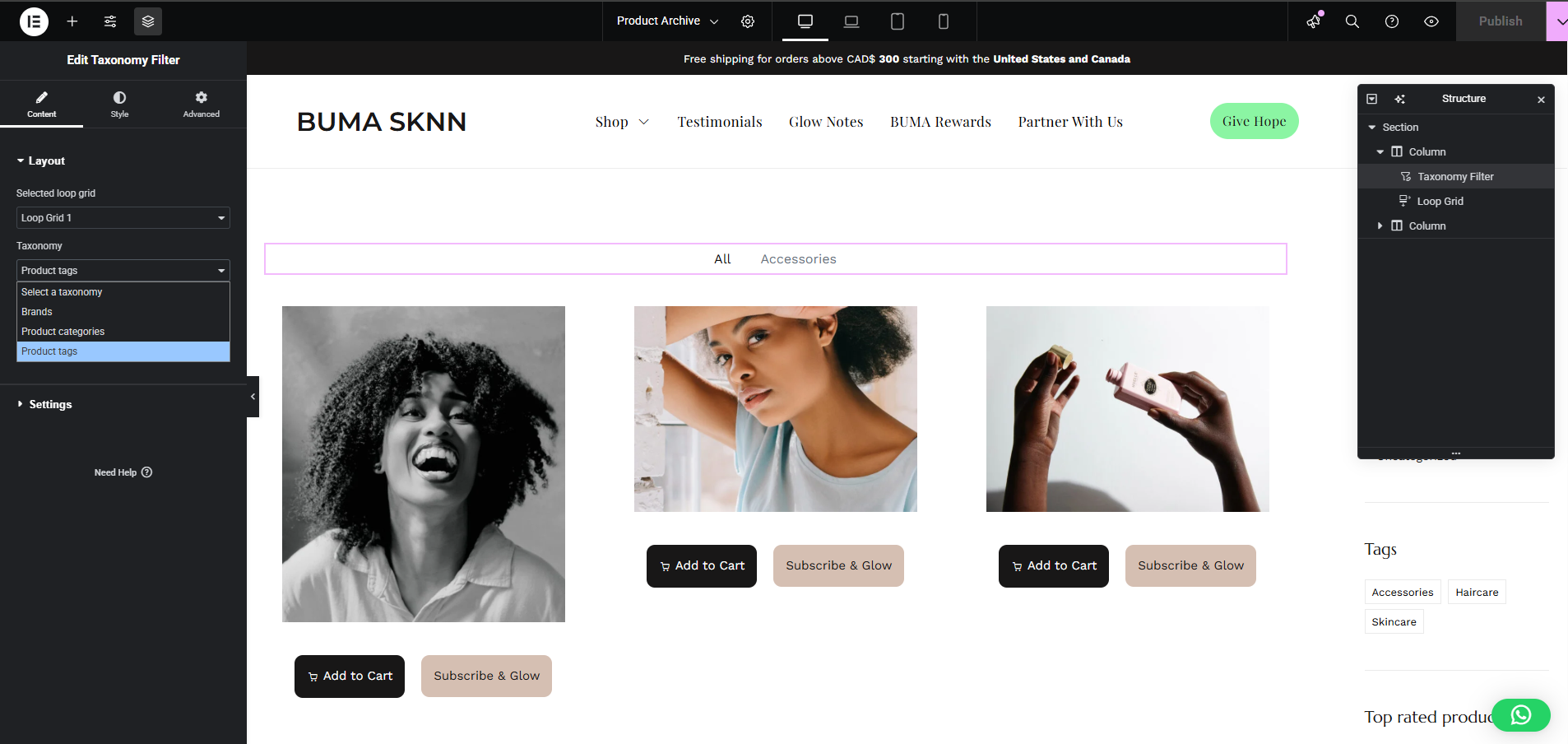
Task: Open the WhatsApp chat button
Action: point(1521,715)
